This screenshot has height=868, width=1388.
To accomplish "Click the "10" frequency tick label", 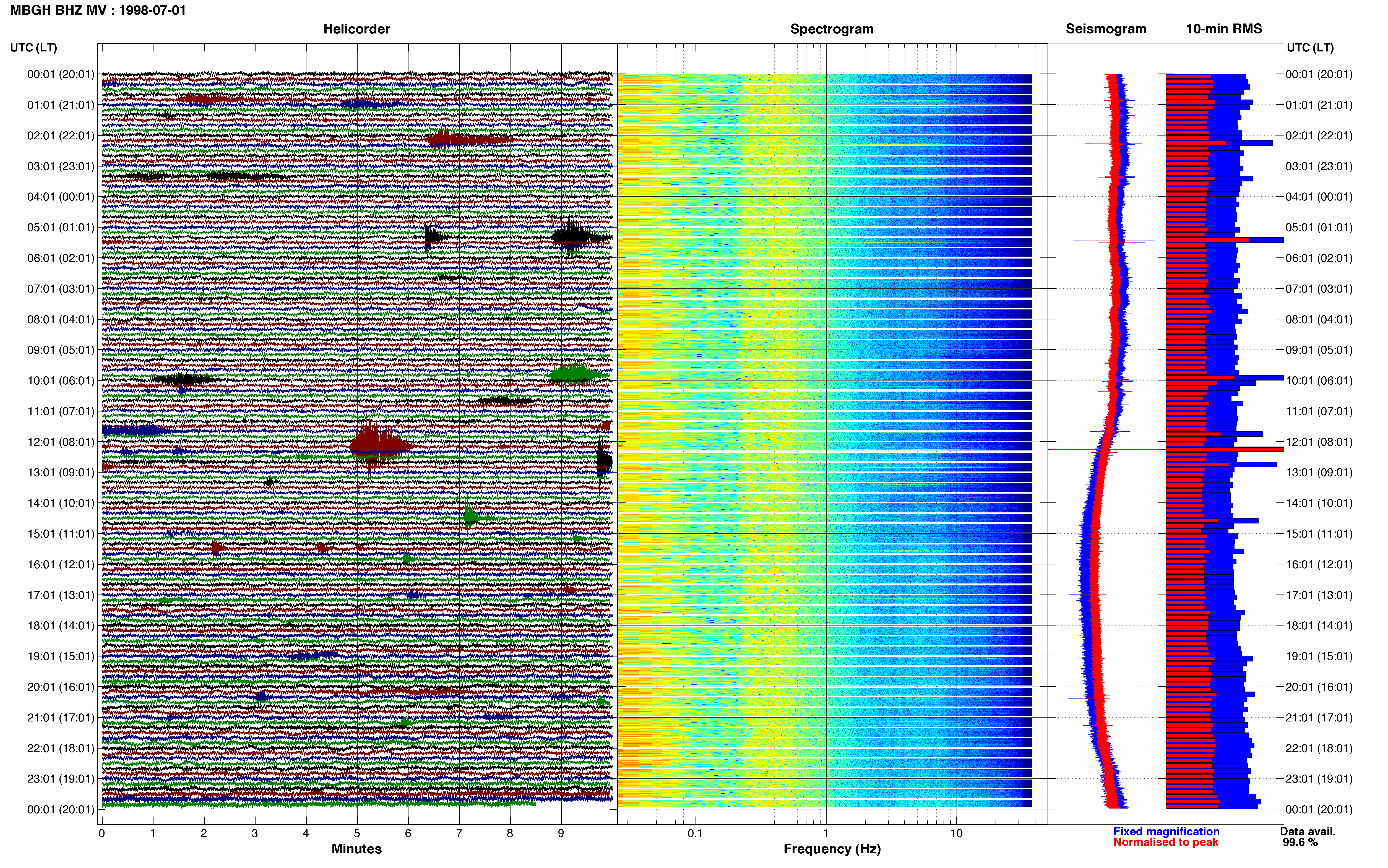I will (x=956, y=833).
